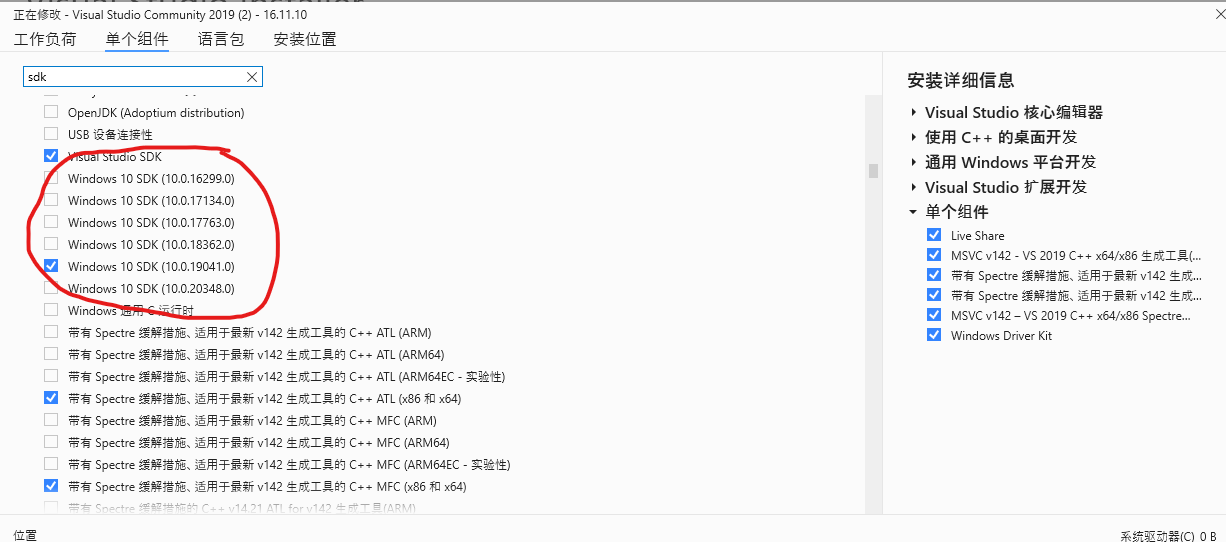Screen dimensions: 1226x542
Task: Switch to the 工作负荷 tab
Action: [x=45, y=39]
